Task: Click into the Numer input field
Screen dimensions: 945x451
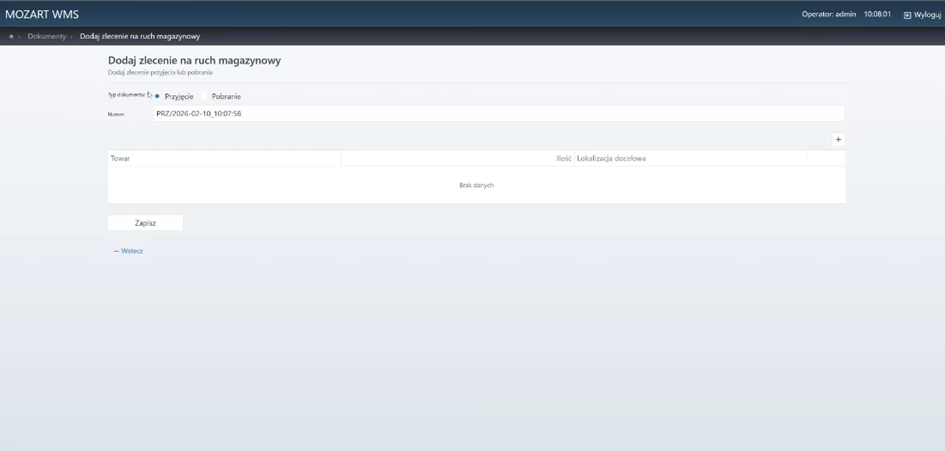Action: 497,114
